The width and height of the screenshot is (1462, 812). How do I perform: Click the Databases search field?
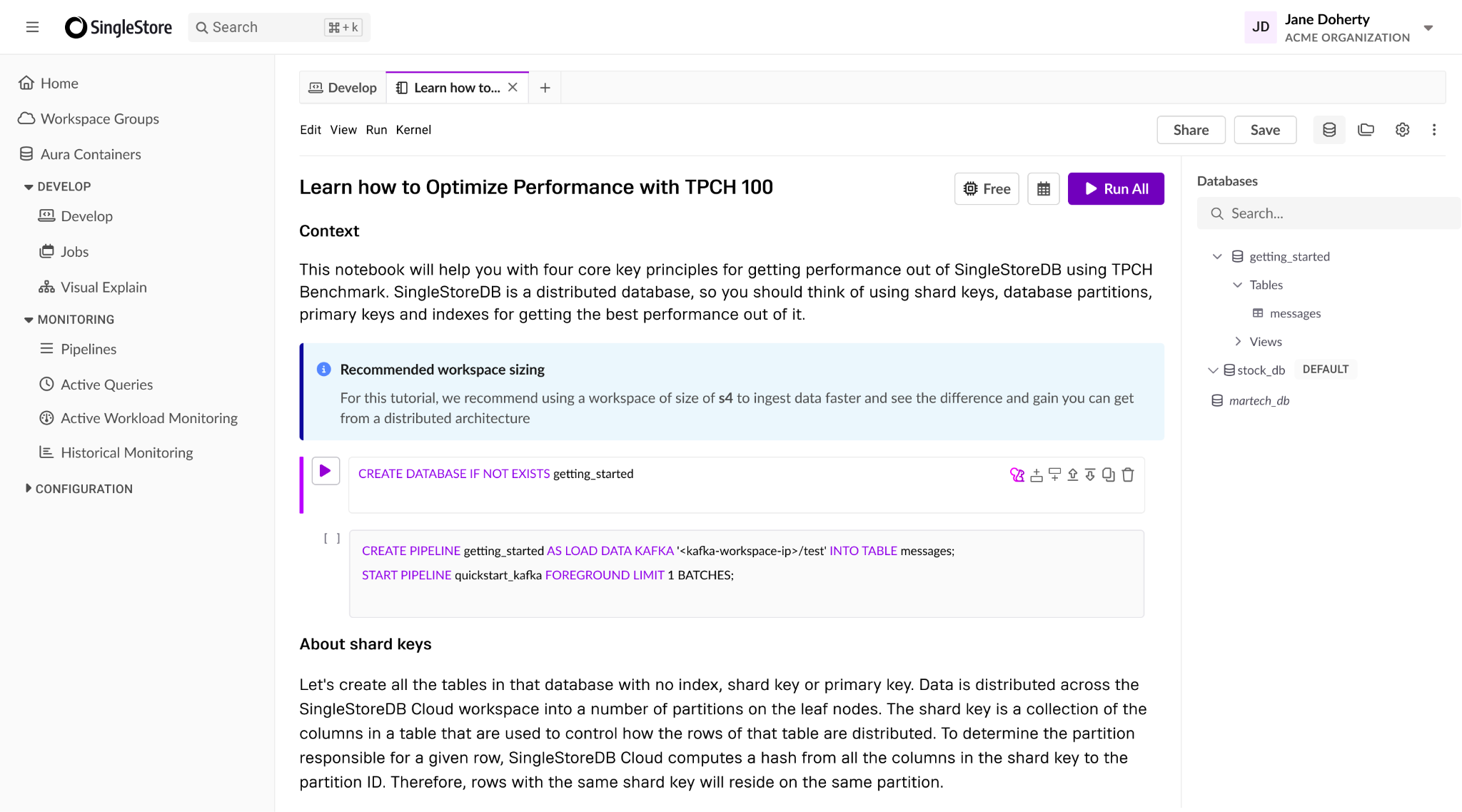tap(1329, 213)
